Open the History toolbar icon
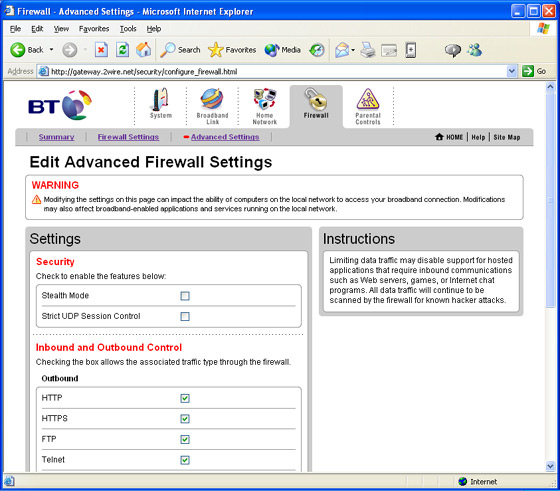 point(317,50)
